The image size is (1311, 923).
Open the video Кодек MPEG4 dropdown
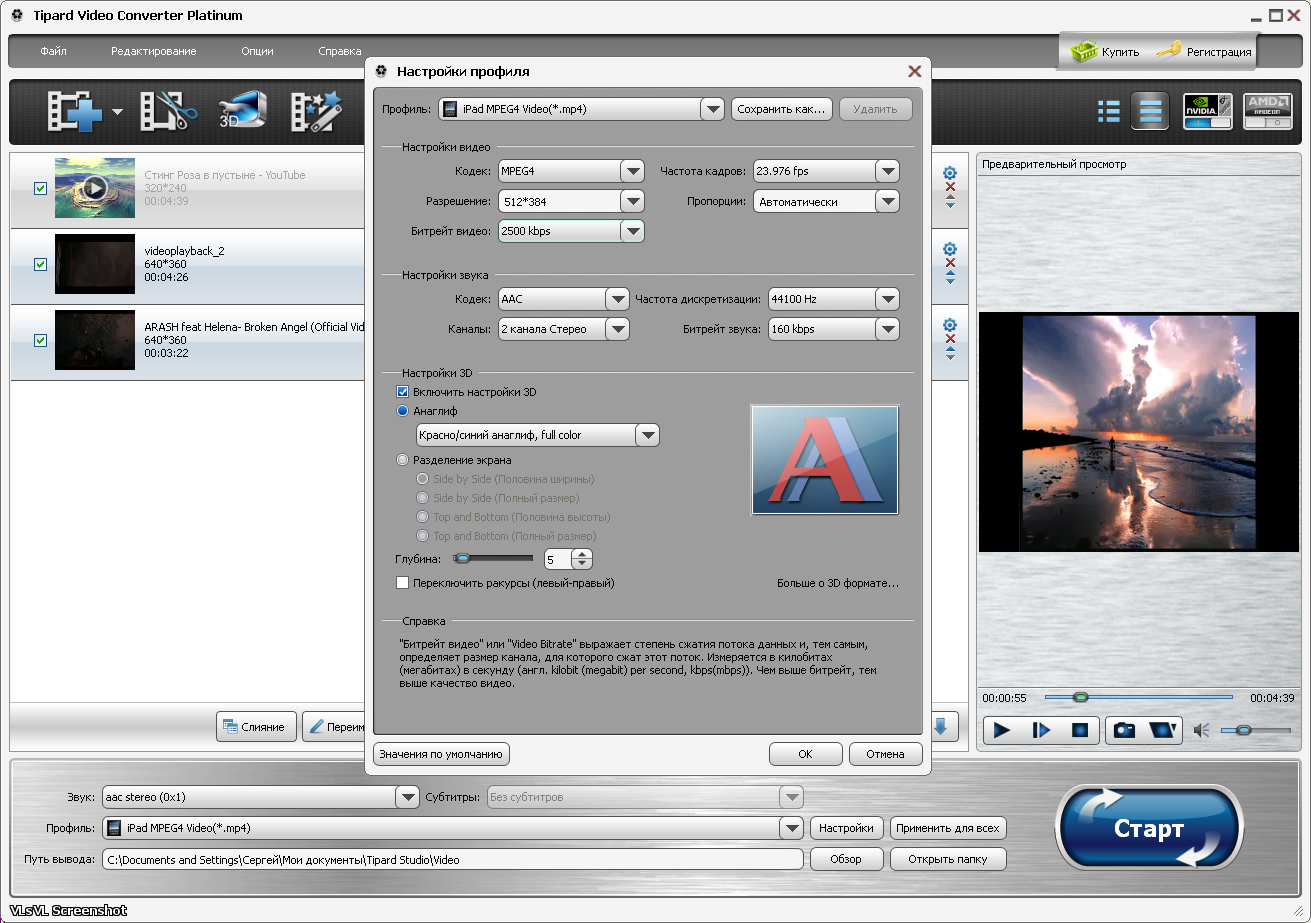632,171
